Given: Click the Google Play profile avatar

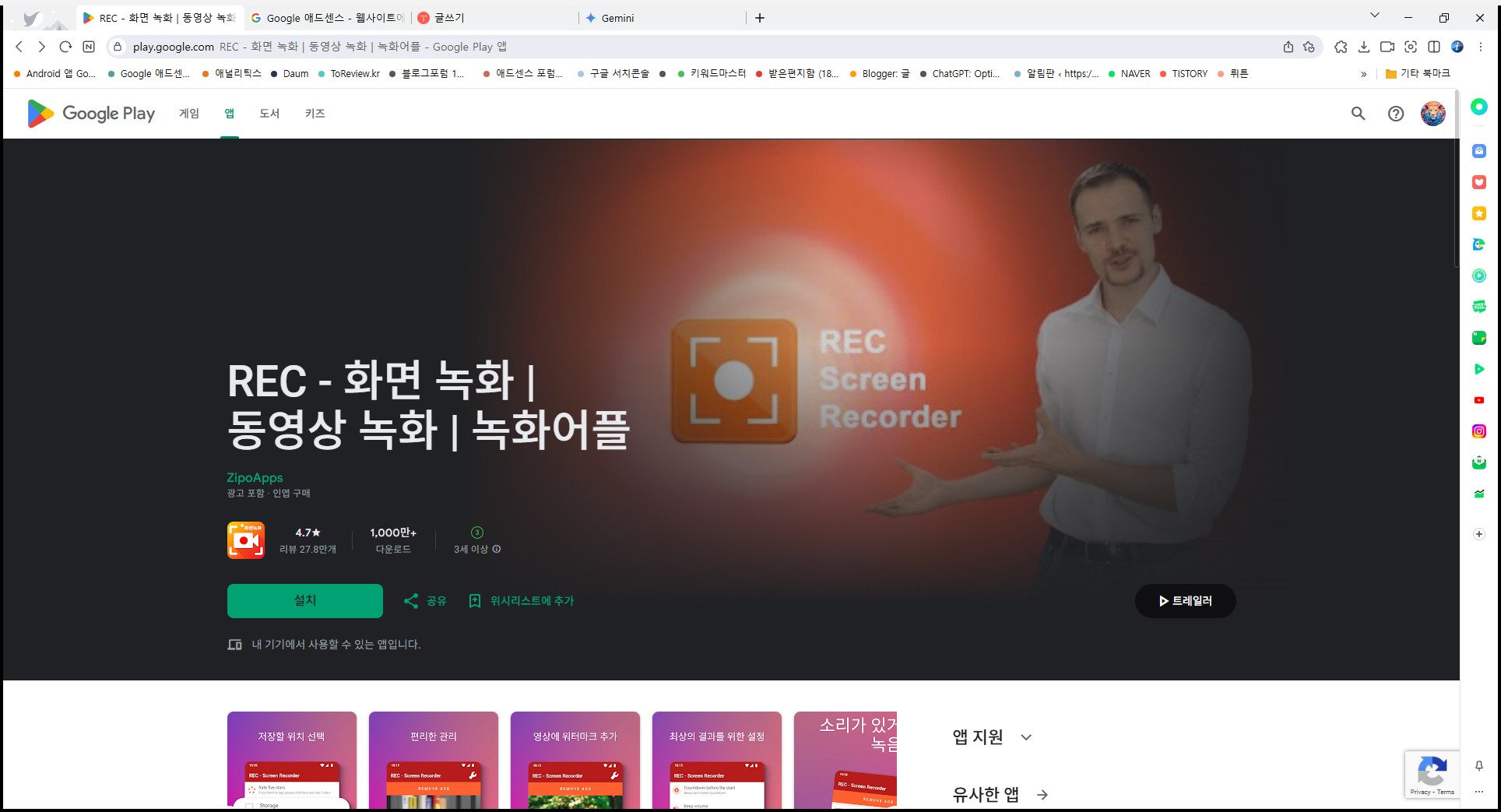Looking at the screenshot, I should pyautogui.click(x=1433, y=114).
